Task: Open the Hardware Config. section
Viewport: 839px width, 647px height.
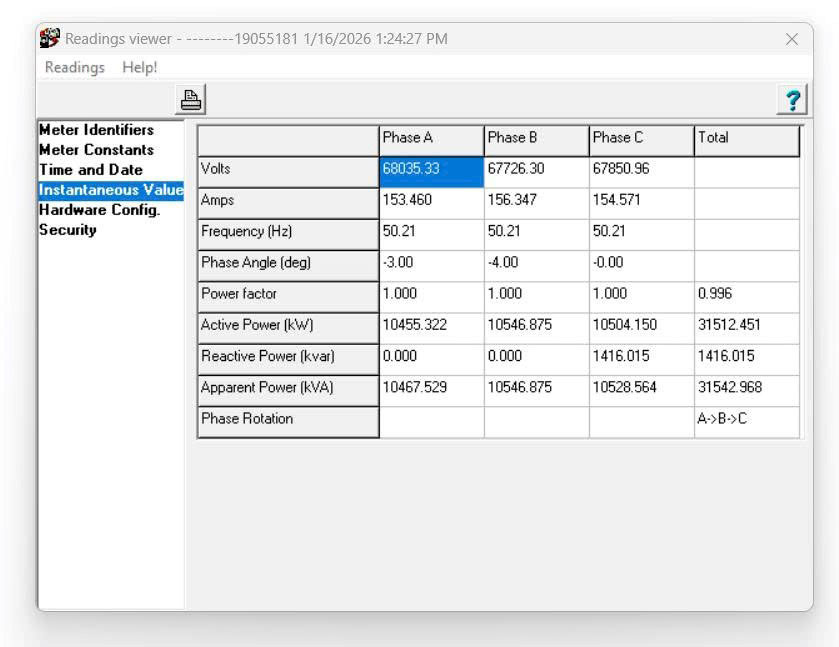Action: [99, 210]
